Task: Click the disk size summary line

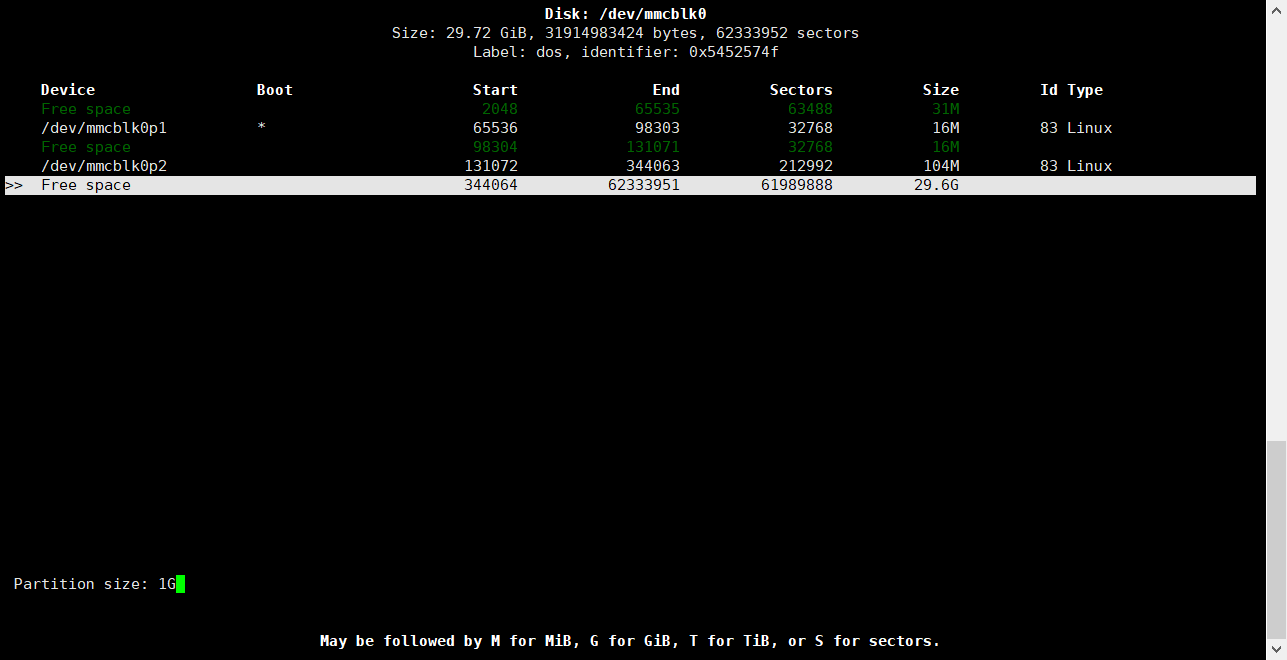Action: click(x=625, y=33)
